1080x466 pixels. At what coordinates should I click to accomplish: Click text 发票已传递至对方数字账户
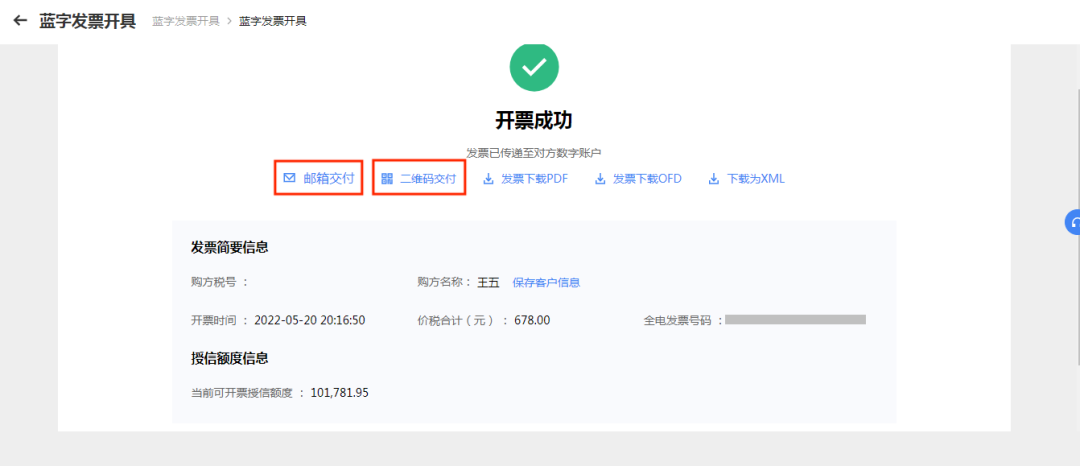[534, 152]
